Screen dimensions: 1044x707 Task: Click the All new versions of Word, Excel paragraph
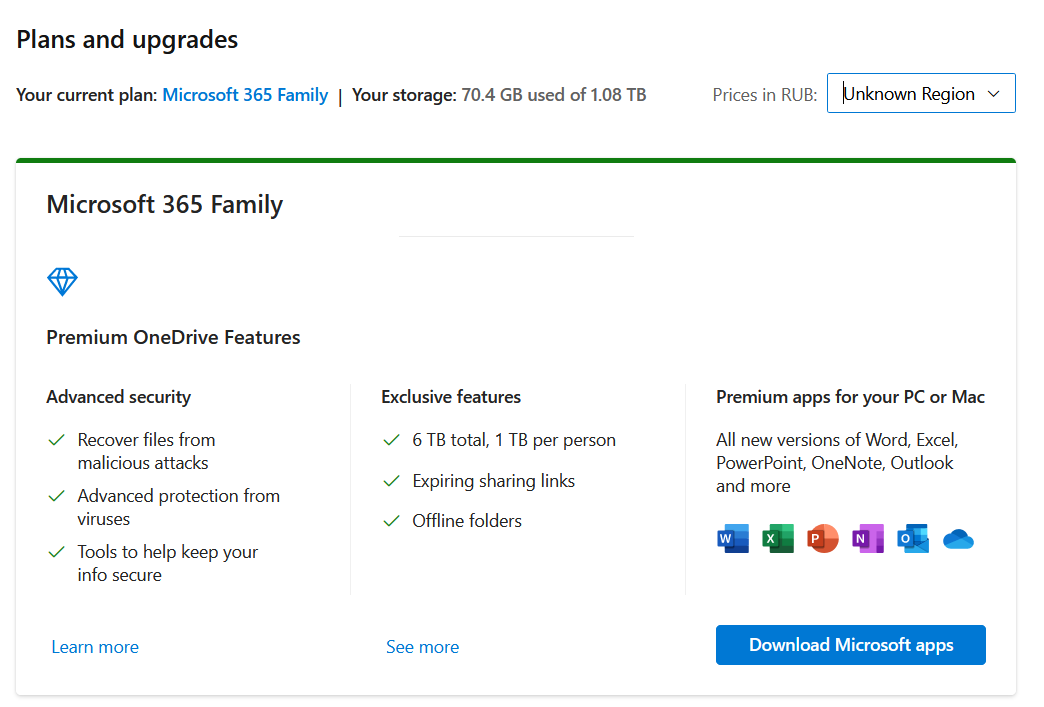coord(837,463)
